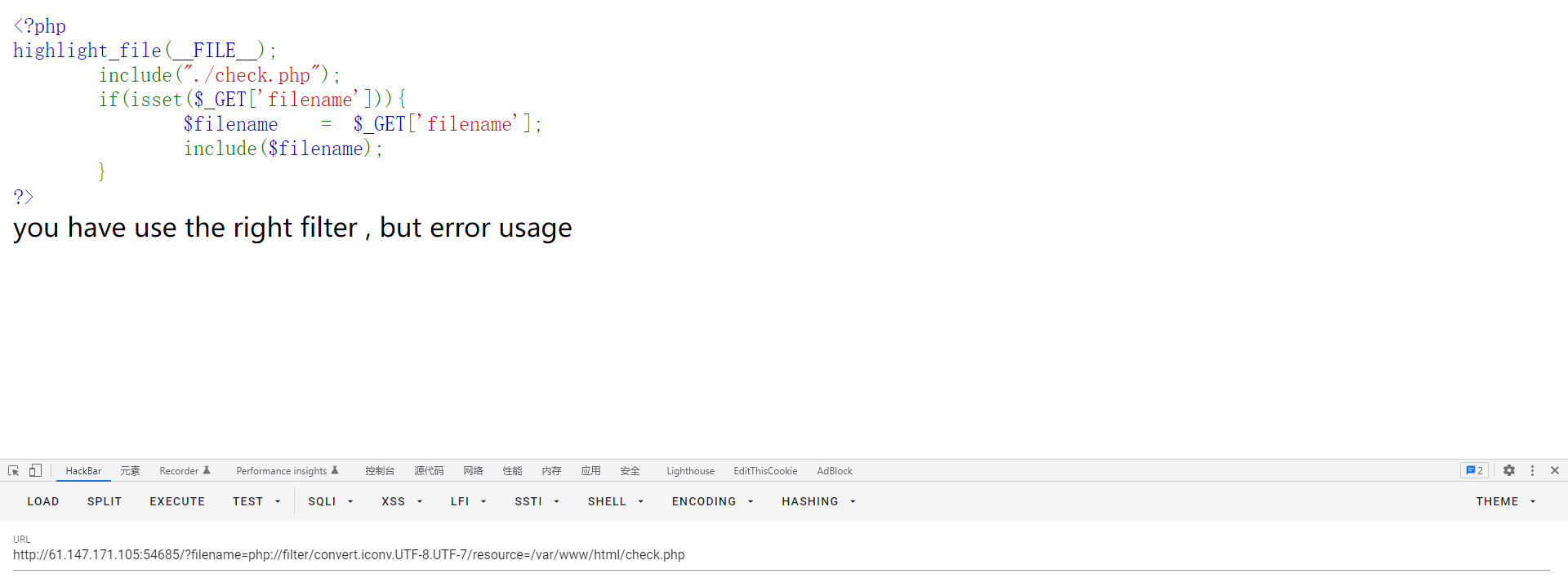Expand the ENCODING dropdown
The height and width of the screenshot is (578, 1568).
click(x=712, y=501)
